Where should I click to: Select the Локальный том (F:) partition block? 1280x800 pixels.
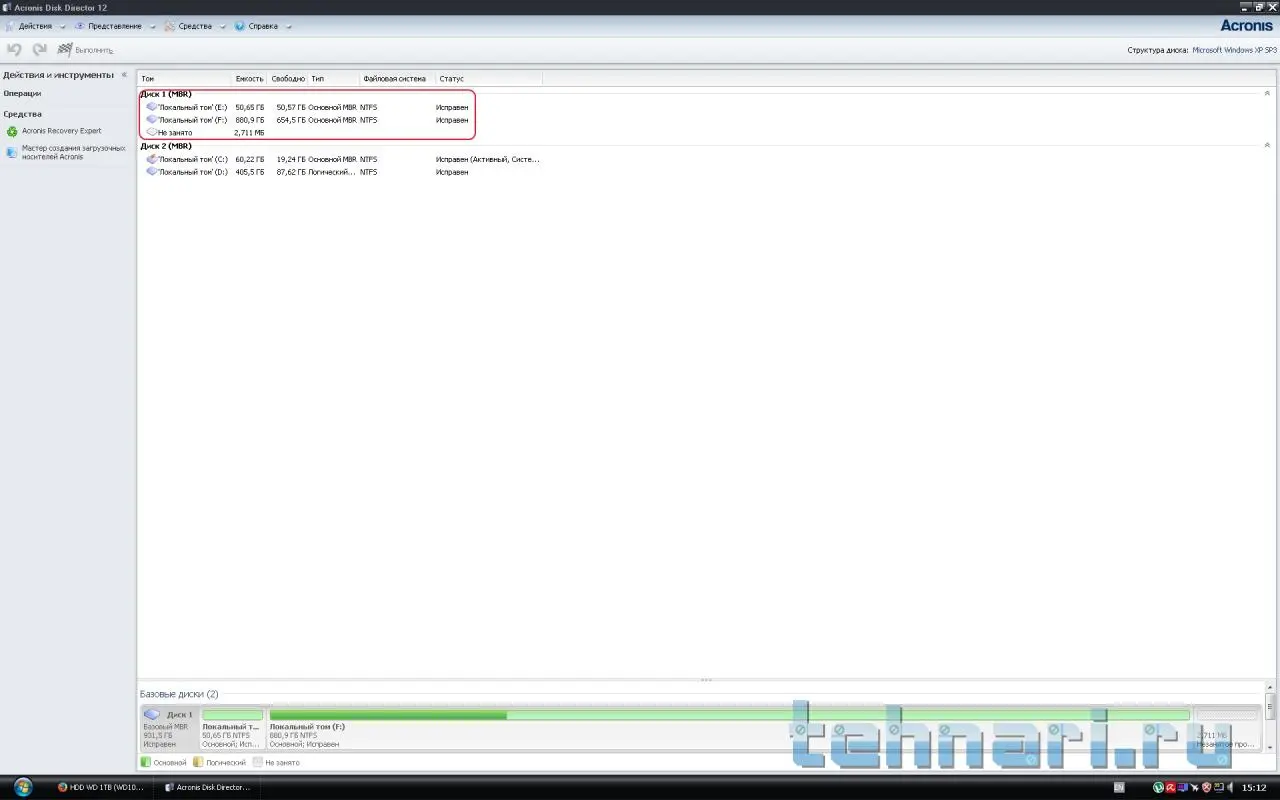(x=730, y=728)
